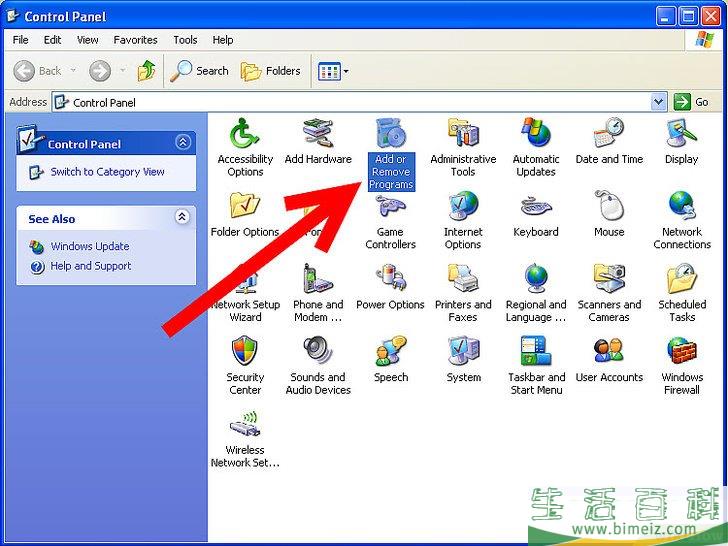Viewport: 728px width, 546px height.
Task: Open Date and Time settings
Action: [609, 141]
